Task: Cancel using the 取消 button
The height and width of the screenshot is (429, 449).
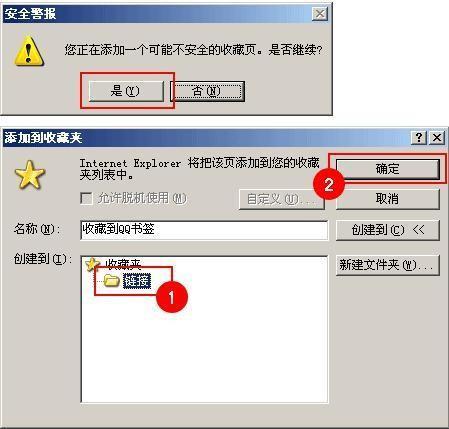Action: pyautogui.click(x=388, y=199)
